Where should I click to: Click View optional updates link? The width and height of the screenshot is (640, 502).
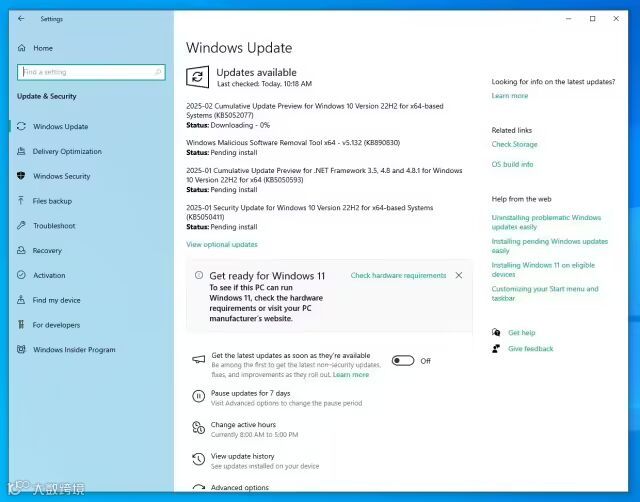222,244
